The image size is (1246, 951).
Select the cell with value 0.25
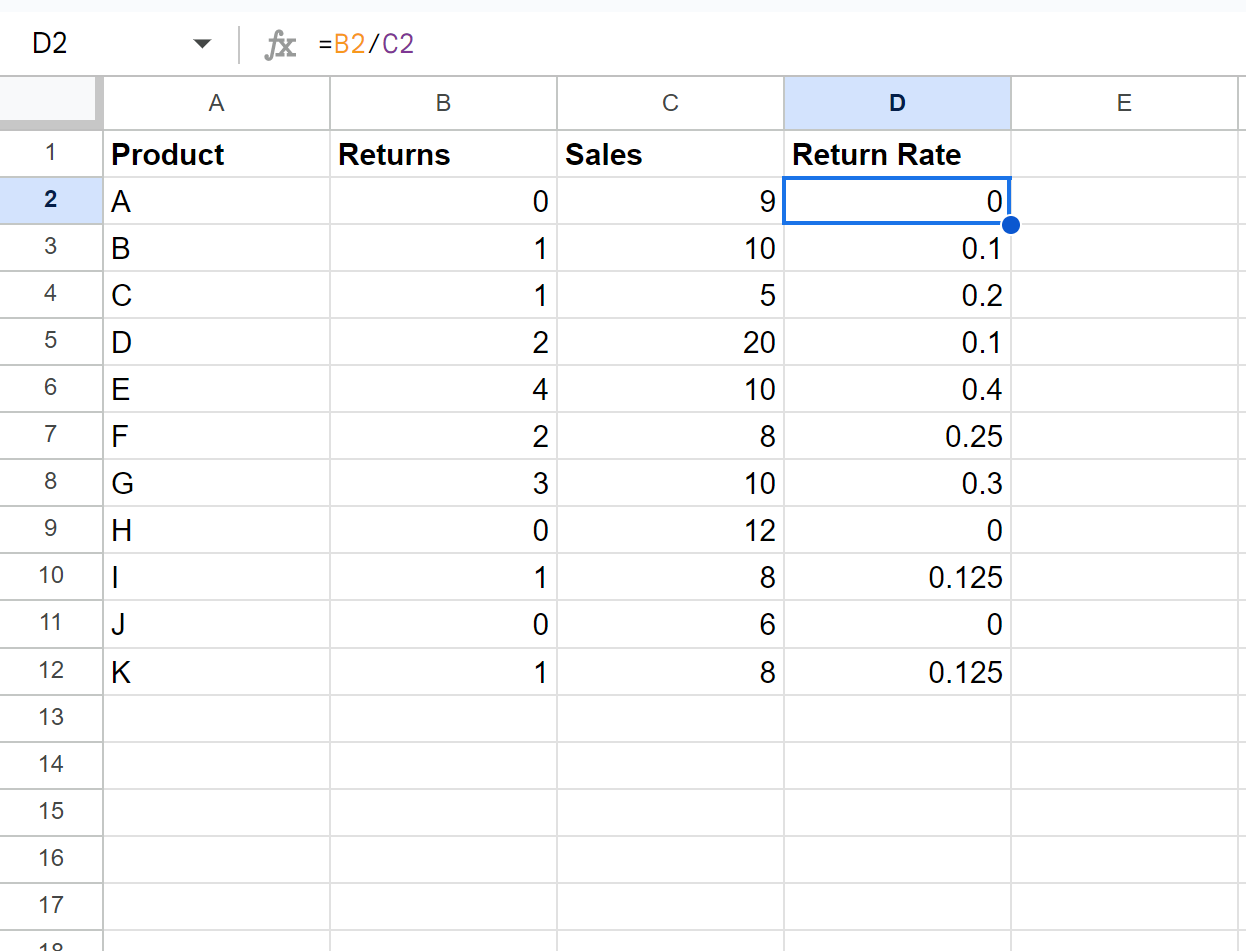pyautogui.click(x=897, y=435)
